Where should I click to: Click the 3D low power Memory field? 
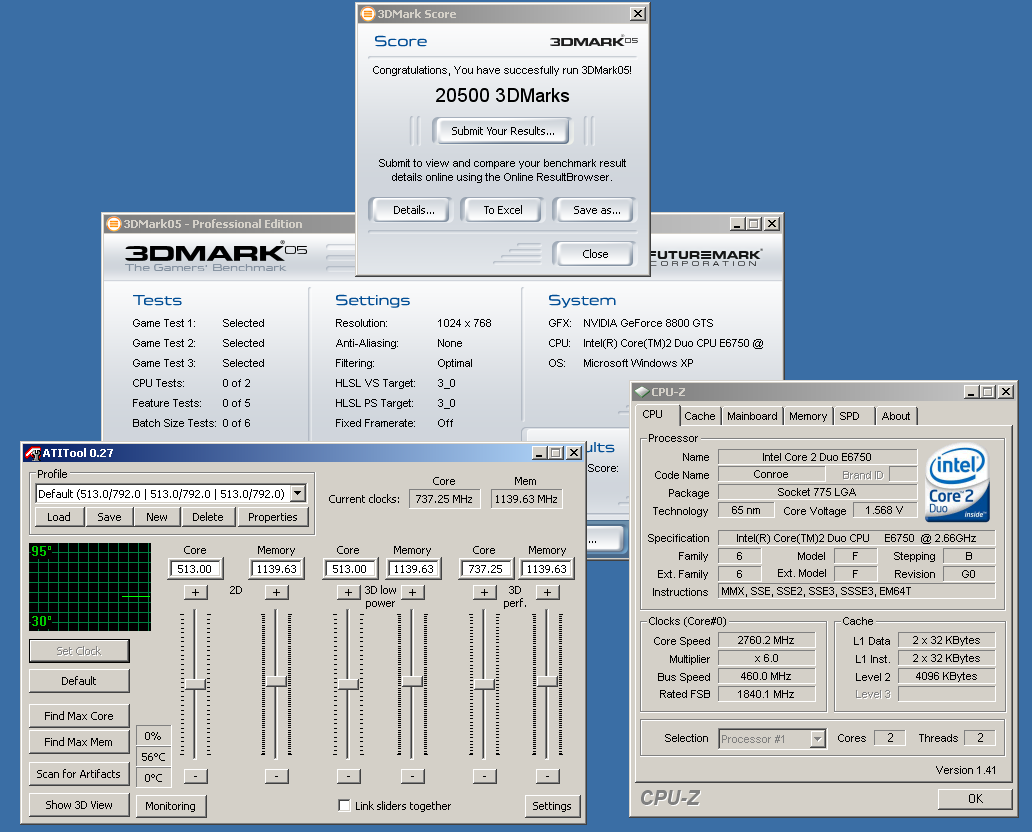[x=413, y=569]
